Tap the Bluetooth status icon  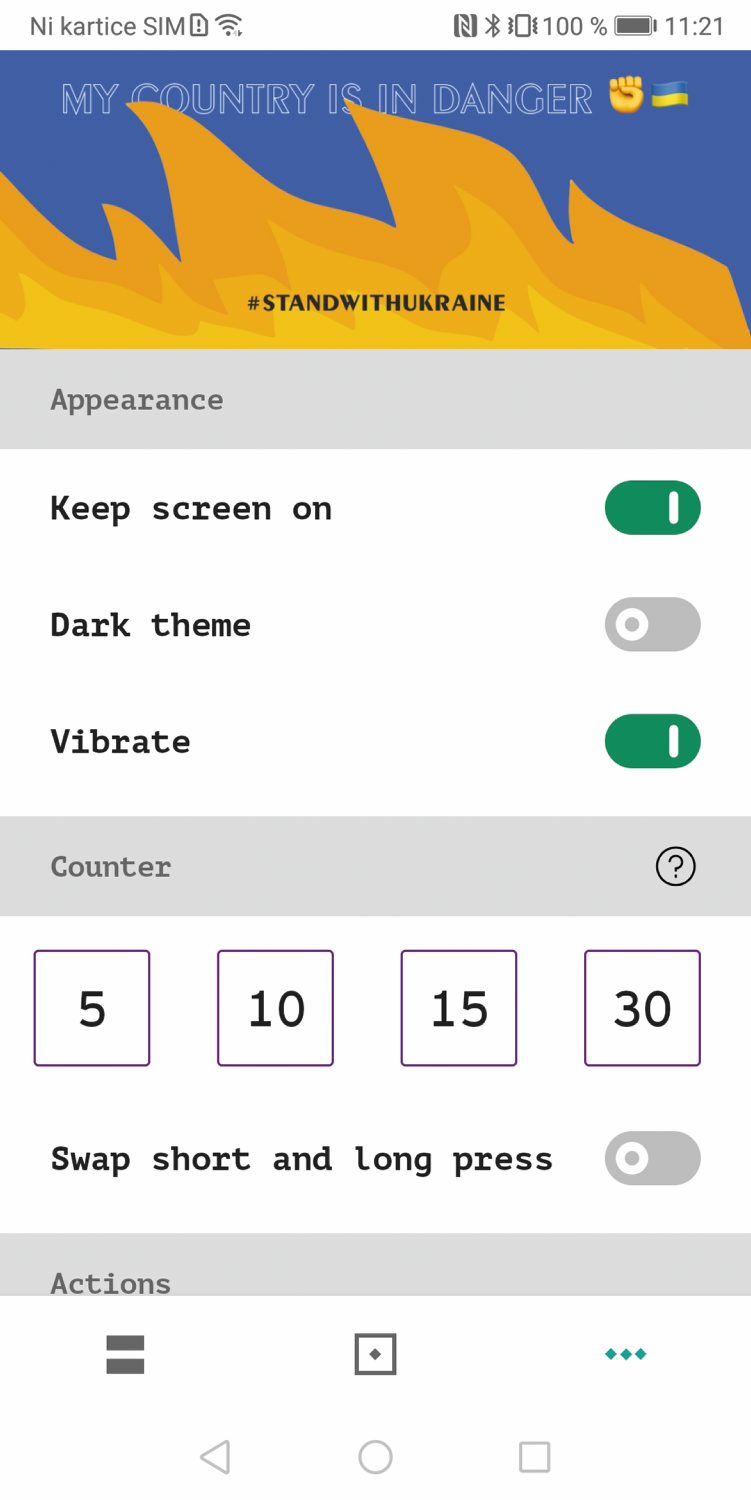pyautogui.click(x=492, y=26)
